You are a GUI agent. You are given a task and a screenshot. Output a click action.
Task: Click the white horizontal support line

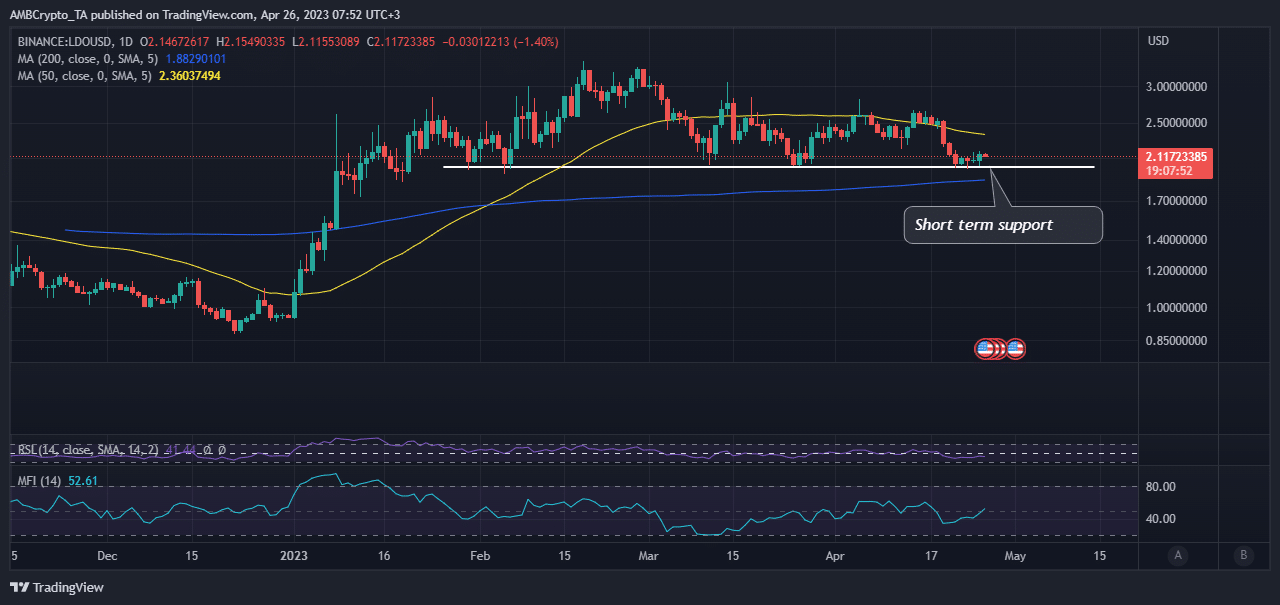coord(768,167)
